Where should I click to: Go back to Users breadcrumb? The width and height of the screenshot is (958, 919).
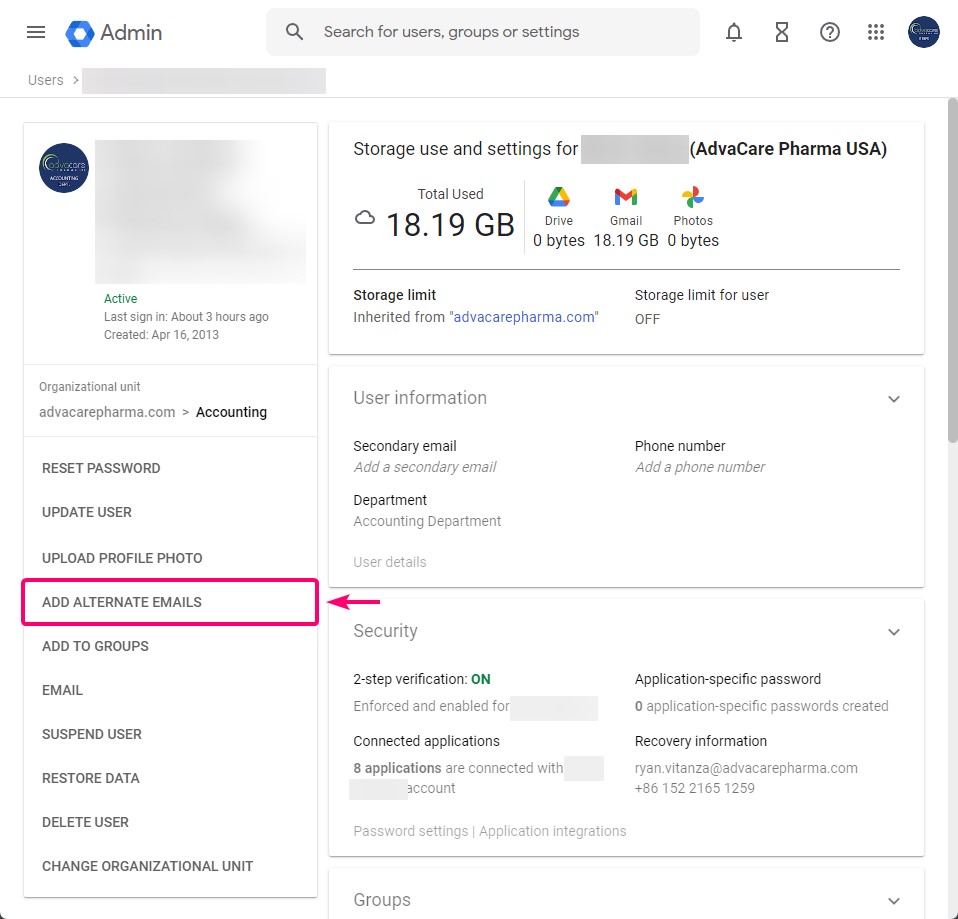(45, 80)
